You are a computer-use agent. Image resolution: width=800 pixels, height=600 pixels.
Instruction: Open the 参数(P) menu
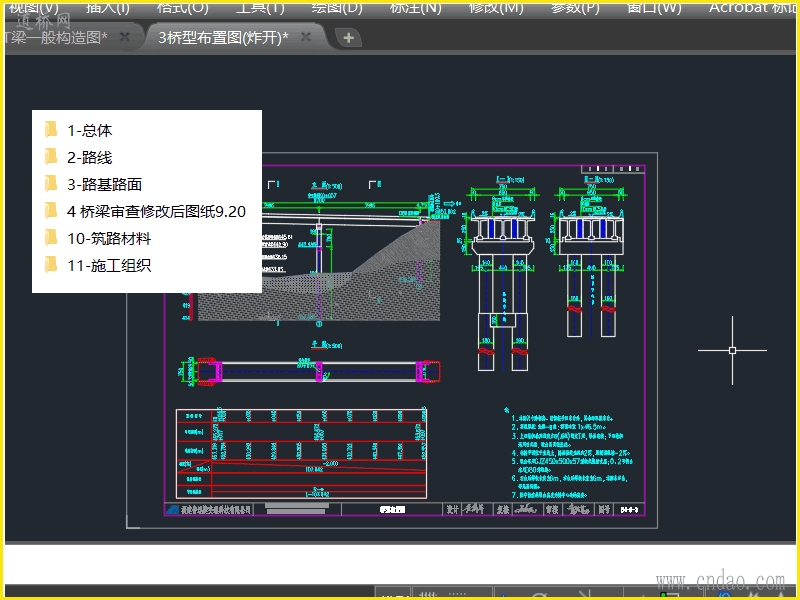[575, 7]
